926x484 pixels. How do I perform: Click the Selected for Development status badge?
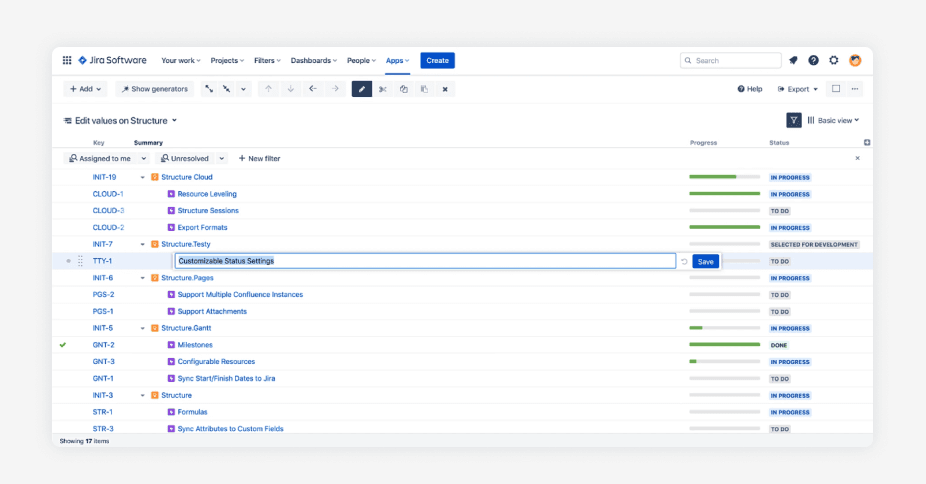tap(814, 244)
